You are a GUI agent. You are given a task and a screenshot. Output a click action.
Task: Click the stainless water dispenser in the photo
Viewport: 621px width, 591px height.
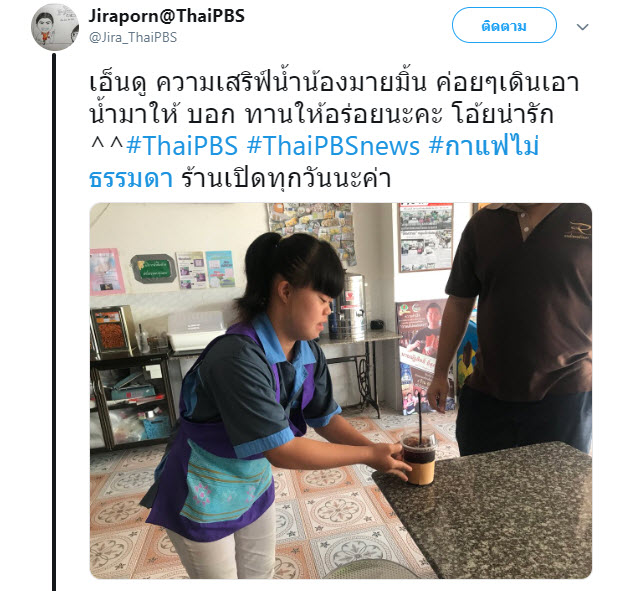351,309
